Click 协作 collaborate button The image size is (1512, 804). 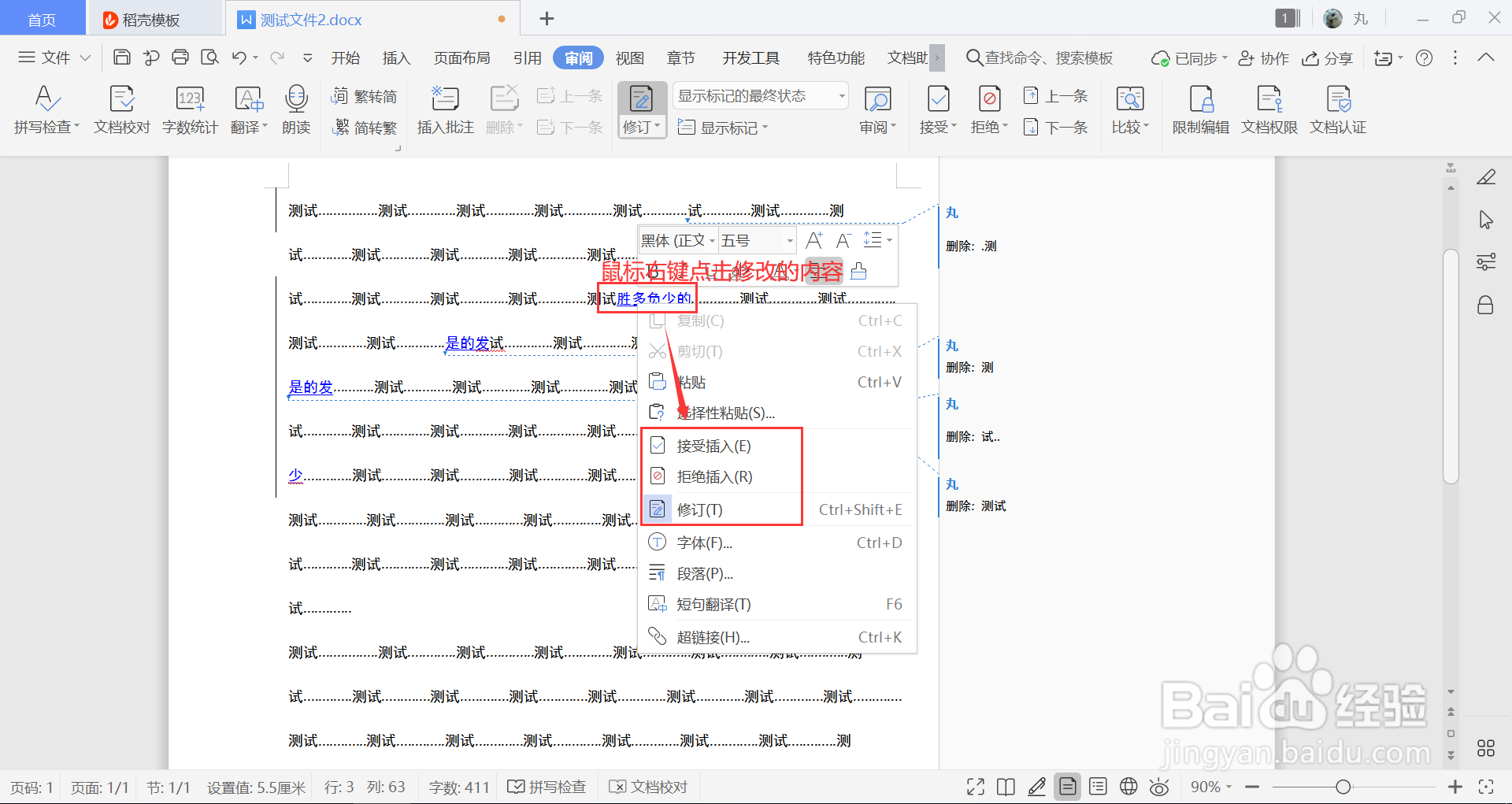pos(1264,58)
